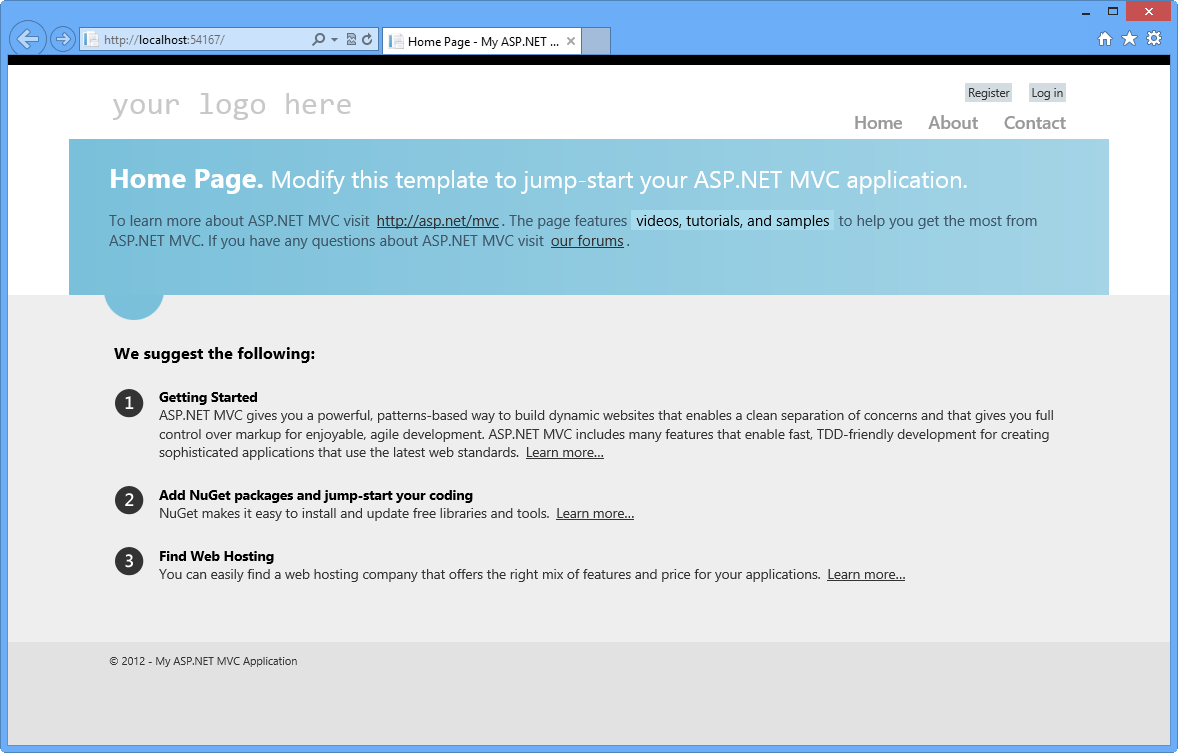The width and height of the screenshot is (1178, 753).
Task: Open the About navigation item
Action: click(952, 122)
